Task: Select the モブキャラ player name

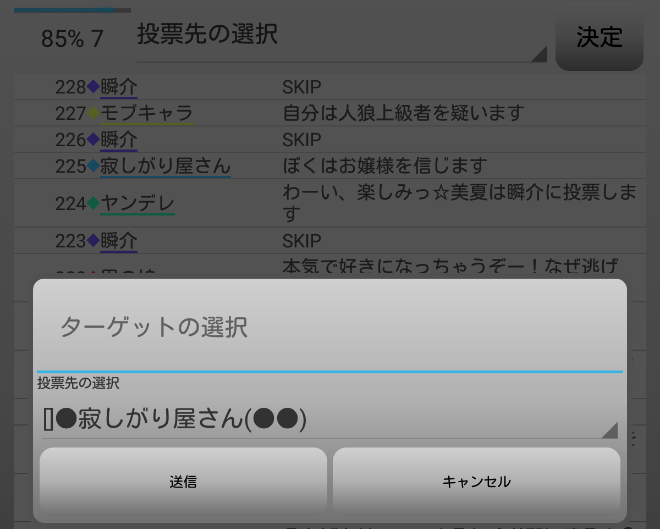Action: click(x=146, y=113)
